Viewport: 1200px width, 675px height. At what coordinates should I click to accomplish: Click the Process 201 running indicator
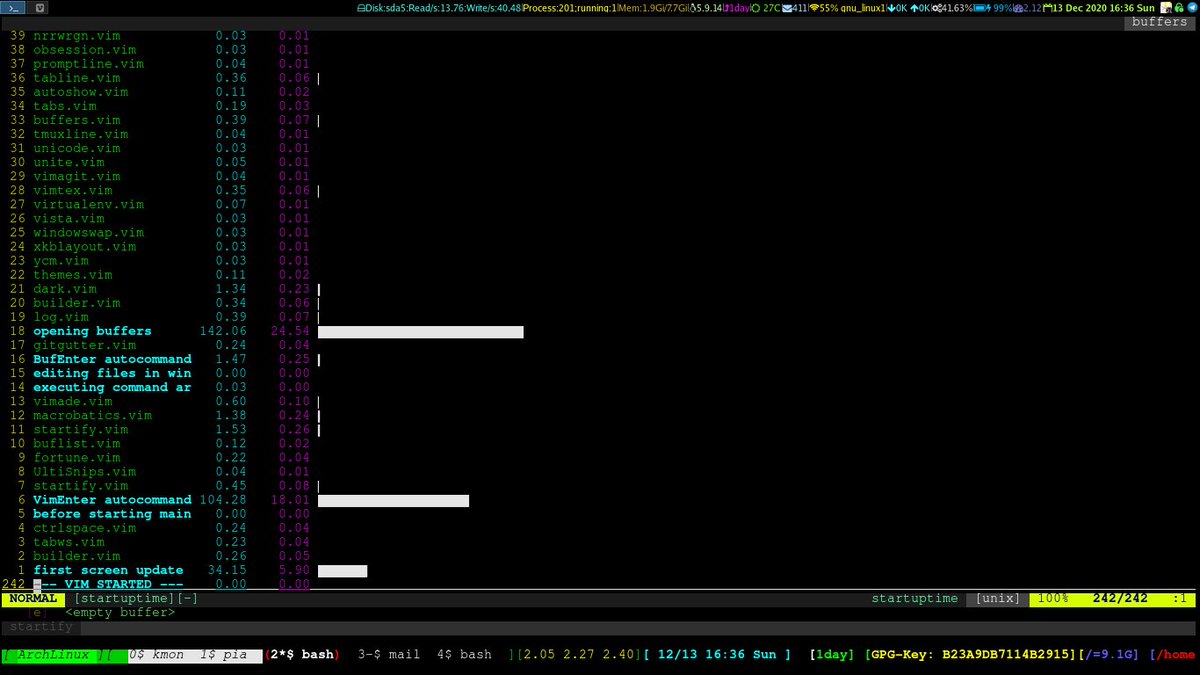coord(570,9)
